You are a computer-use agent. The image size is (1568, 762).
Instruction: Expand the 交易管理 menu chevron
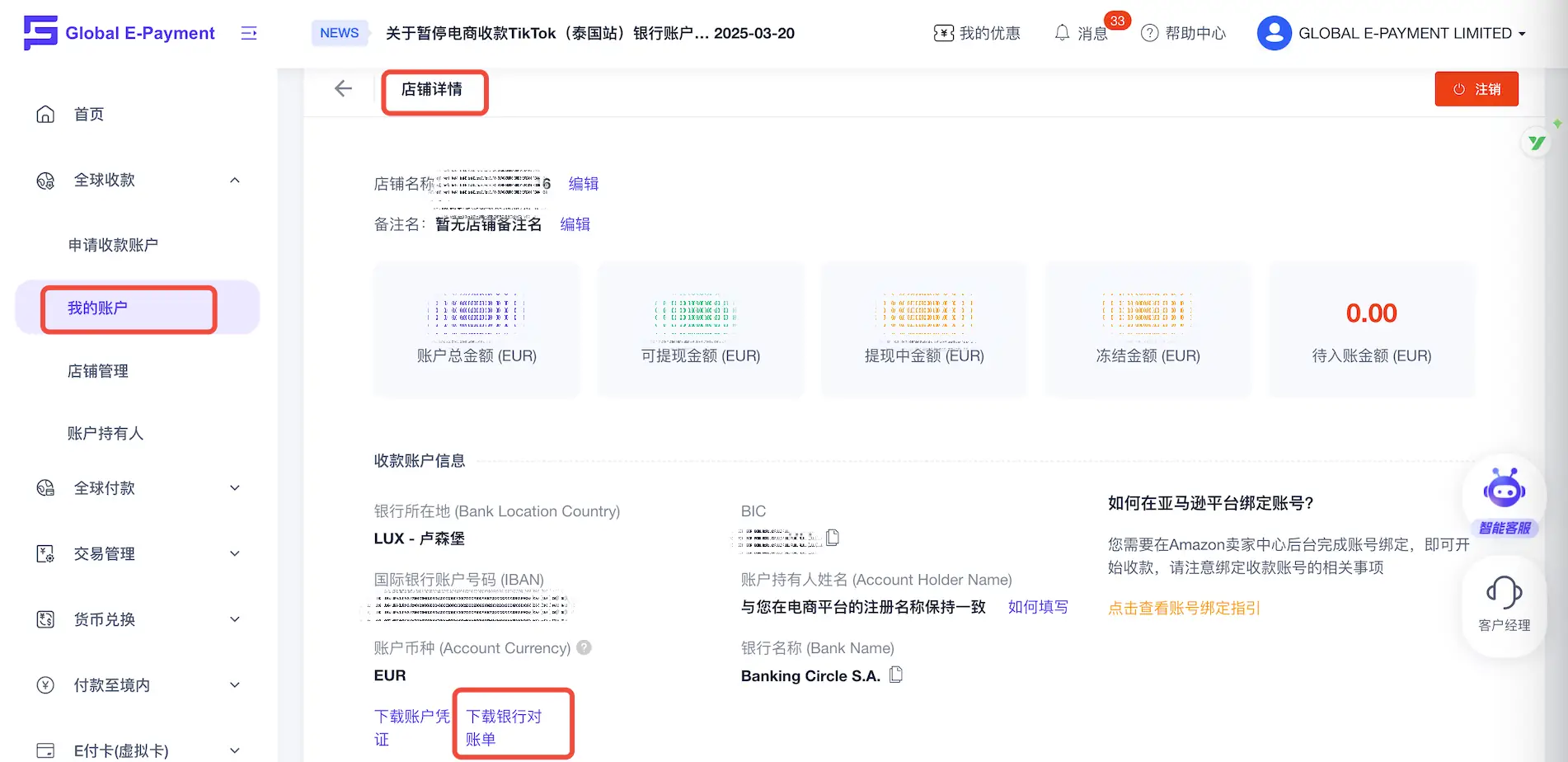(x=235, y=554)
